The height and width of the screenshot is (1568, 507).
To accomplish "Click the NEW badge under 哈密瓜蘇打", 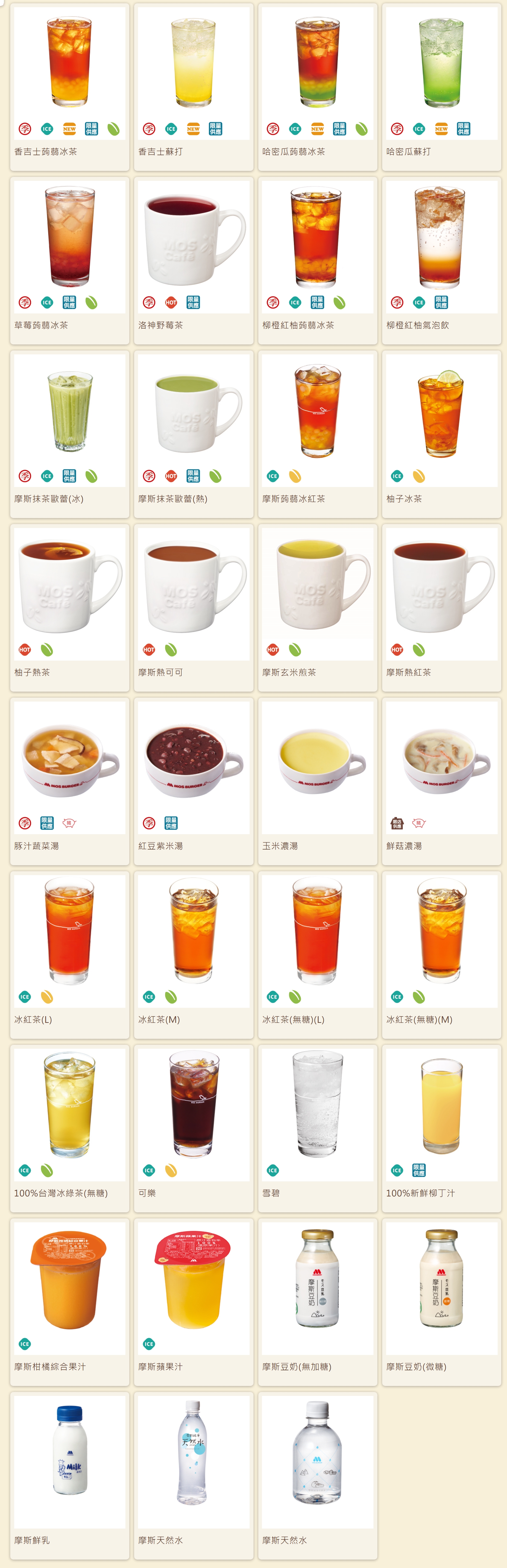I will click(441, 129).
